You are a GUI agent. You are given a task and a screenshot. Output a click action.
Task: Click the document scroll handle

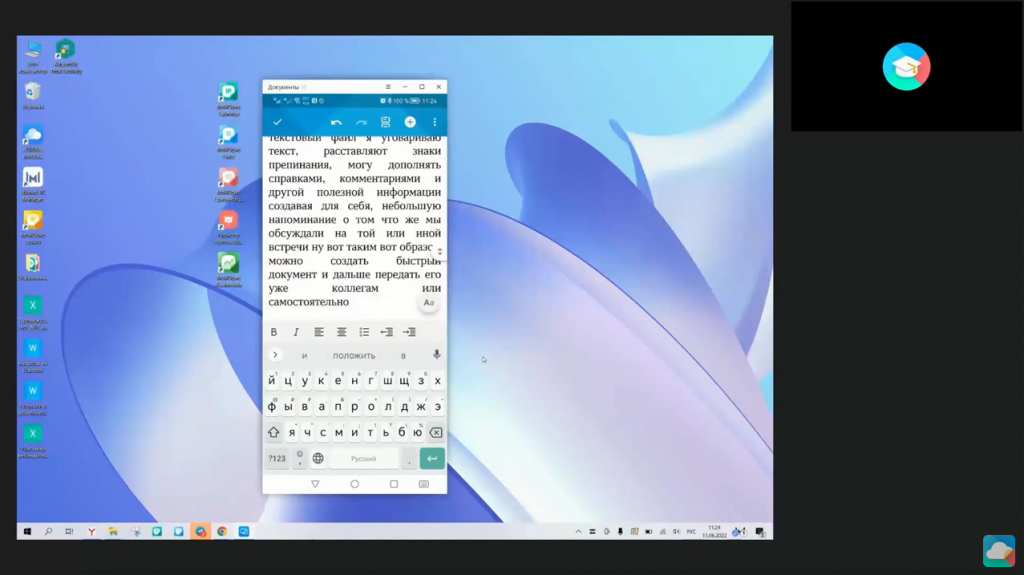[440, 252]
